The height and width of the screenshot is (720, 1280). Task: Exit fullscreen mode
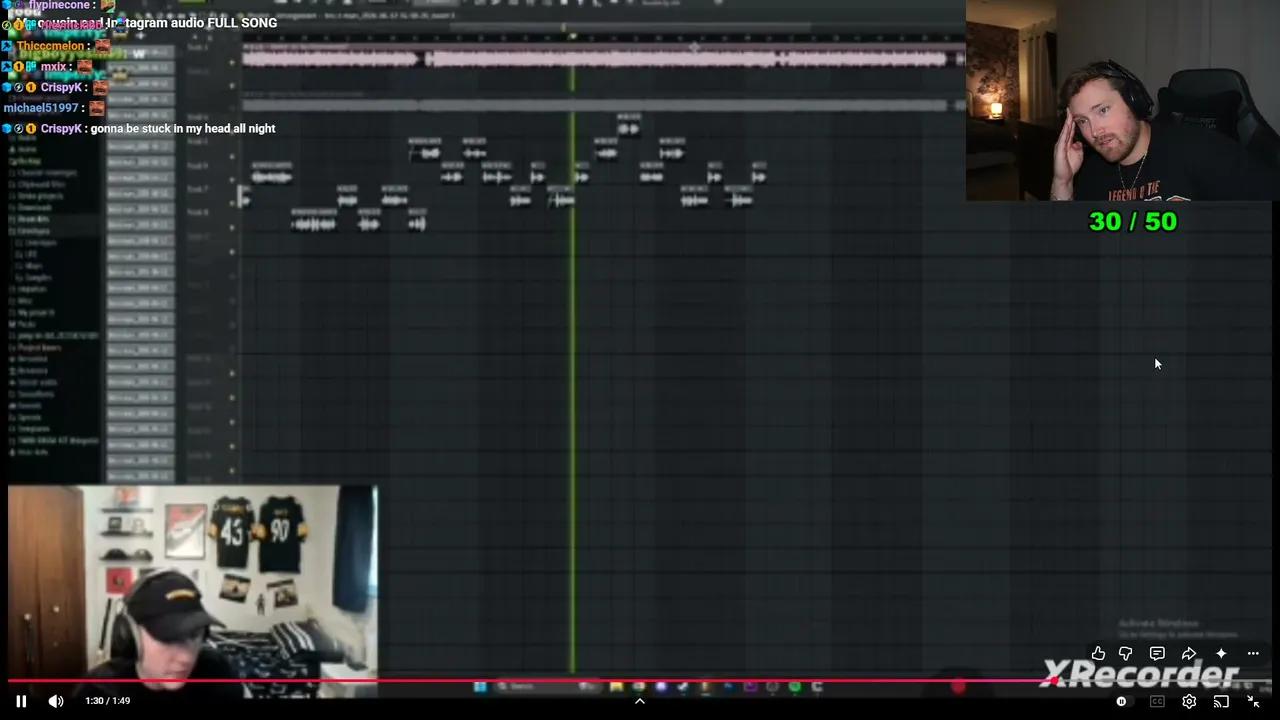[1253, 701]
